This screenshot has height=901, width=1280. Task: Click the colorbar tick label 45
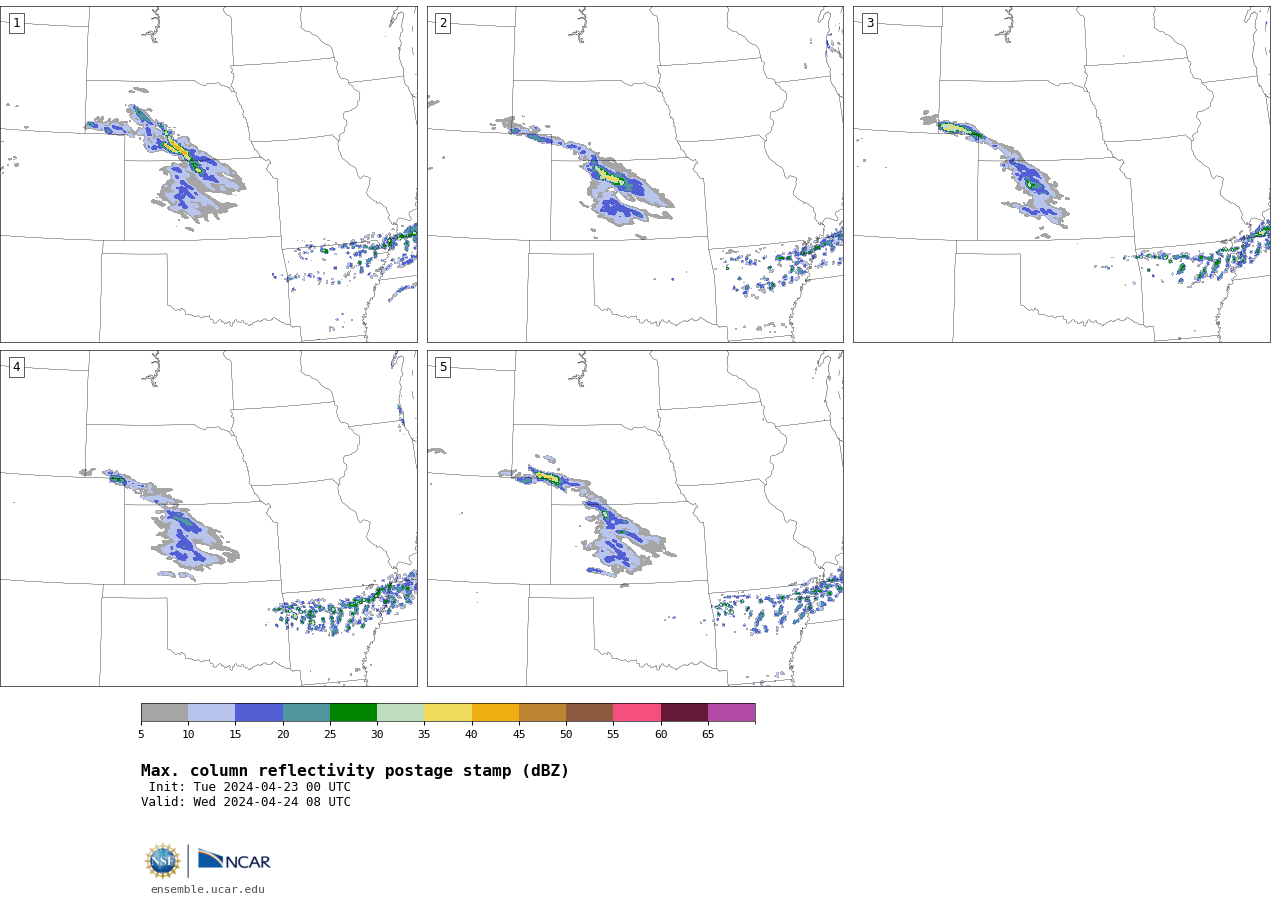(x=519, y=735)
